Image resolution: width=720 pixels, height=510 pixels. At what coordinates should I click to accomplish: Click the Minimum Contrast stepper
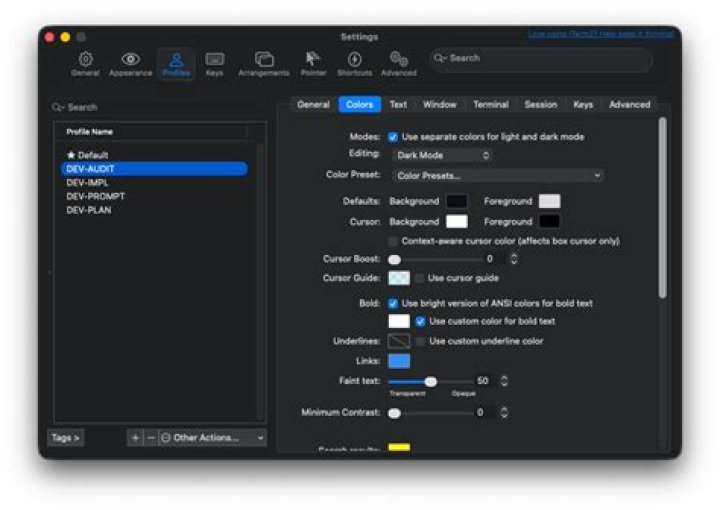504,412
